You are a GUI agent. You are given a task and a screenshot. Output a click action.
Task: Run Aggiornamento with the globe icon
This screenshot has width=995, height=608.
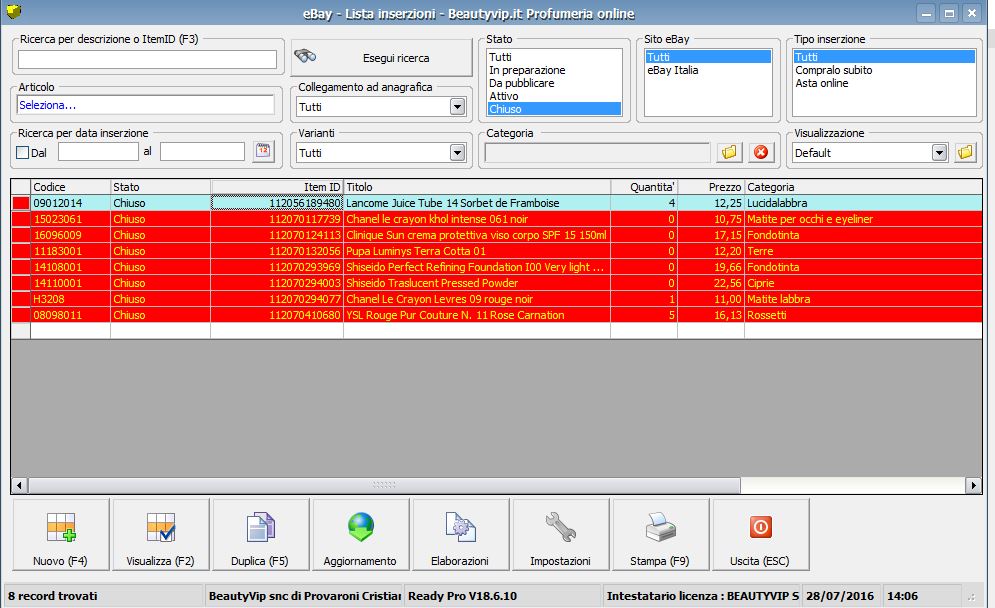(x=360, y=536)
